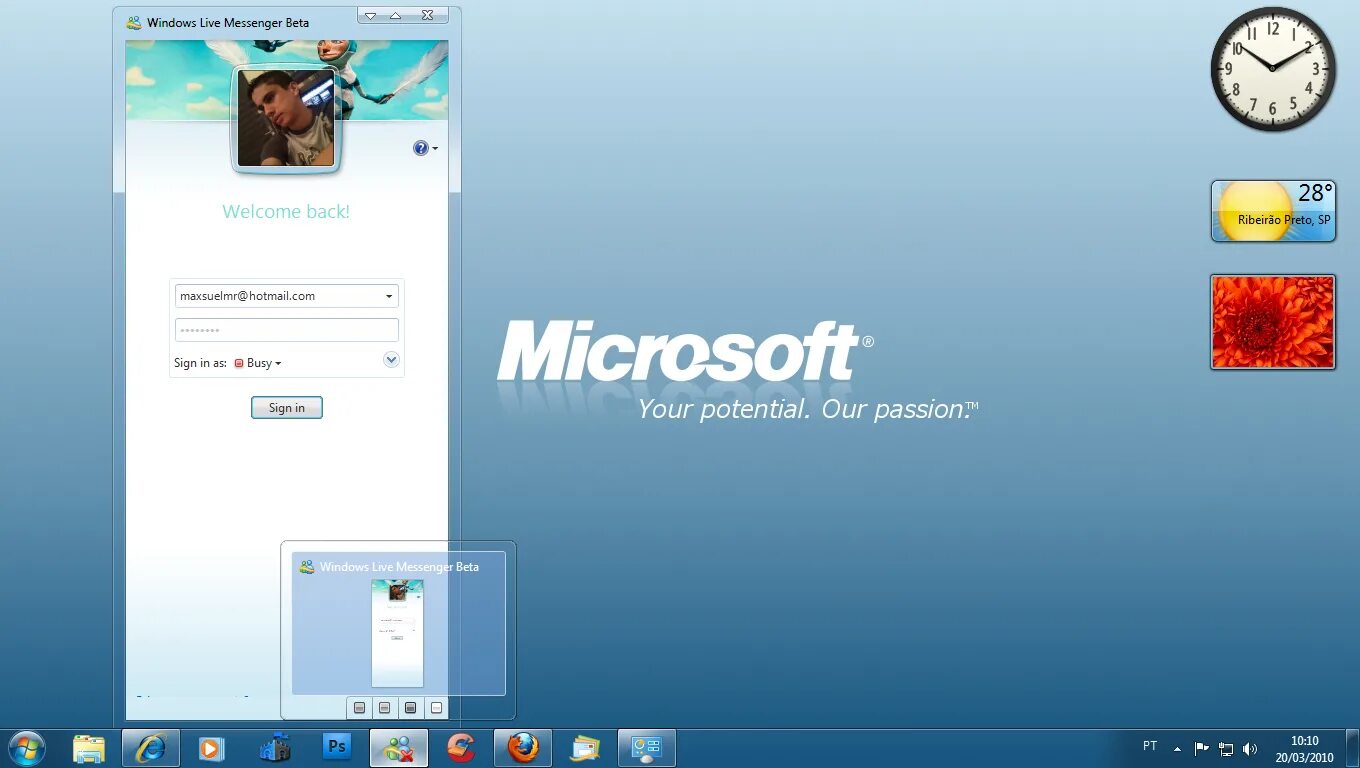This screenshot has height=768, width=1360.
Task: Open Windows Explorer from the taskbar
Action: [89, 748]
